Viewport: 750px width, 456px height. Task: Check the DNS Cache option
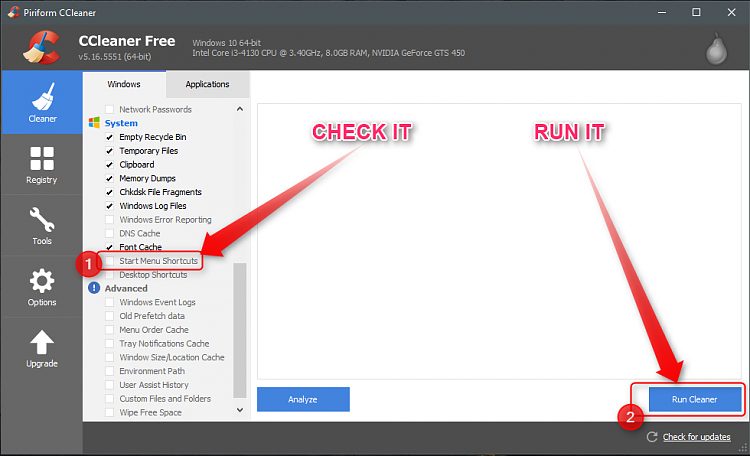click(110, 234)
